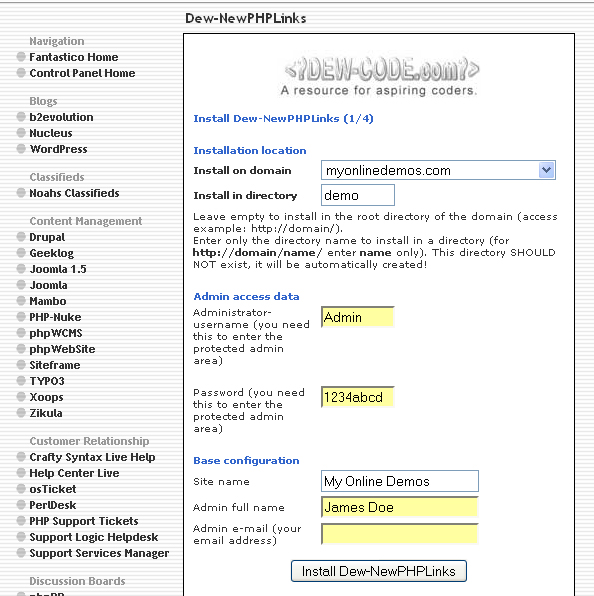
Task: Select Drupal under Content Management
Action: coord(47,237)
